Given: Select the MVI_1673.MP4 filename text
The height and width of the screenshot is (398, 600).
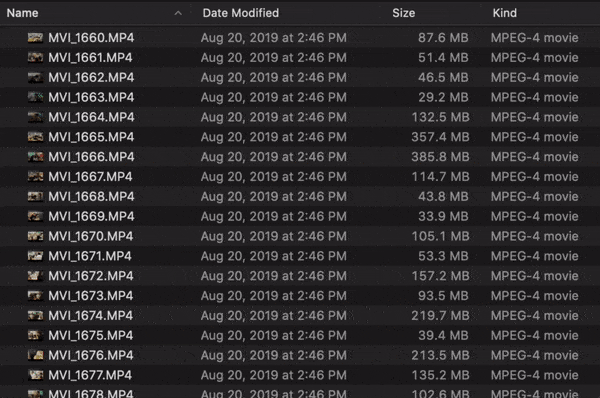Looking at the screenshot, I should click(x=90, y=296).
